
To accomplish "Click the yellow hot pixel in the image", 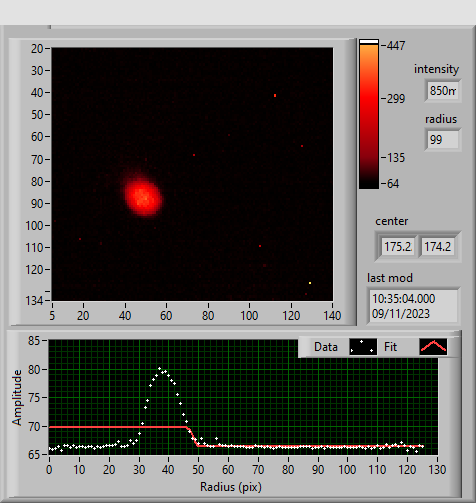I will [310, 283].
